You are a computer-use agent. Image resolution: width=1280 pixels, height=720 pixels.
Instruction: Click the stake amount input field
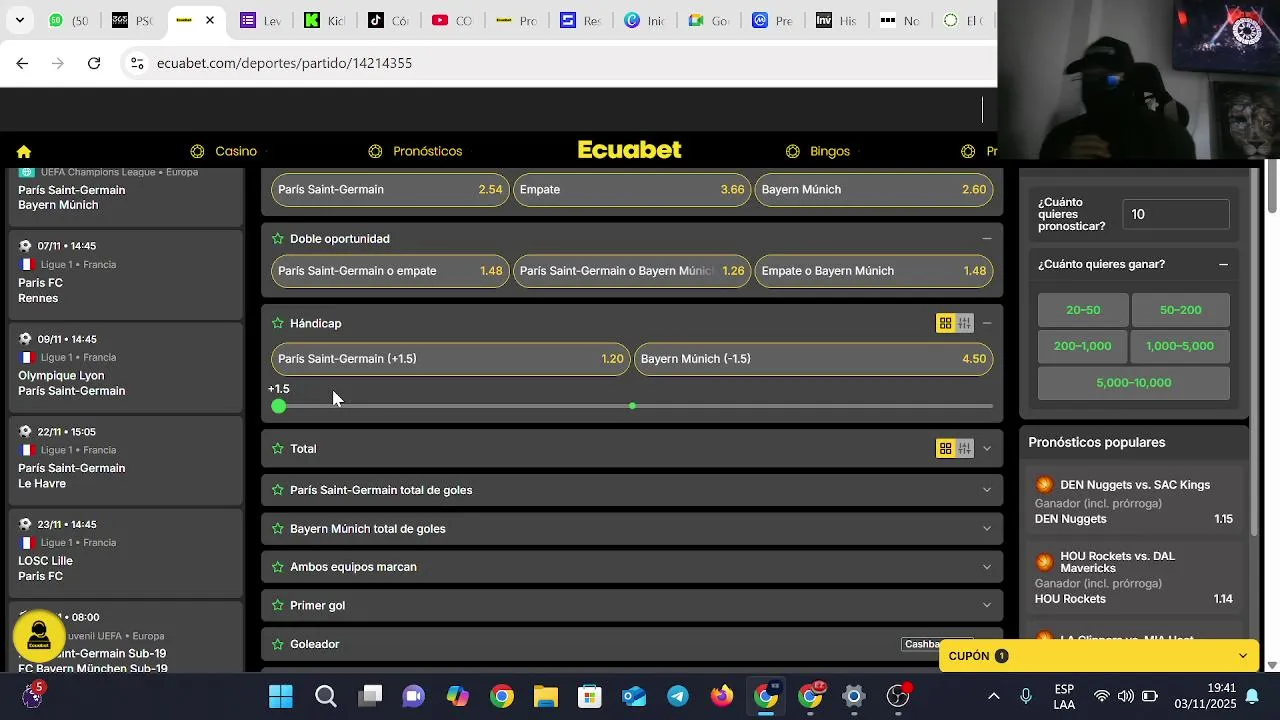[1176, 214]
